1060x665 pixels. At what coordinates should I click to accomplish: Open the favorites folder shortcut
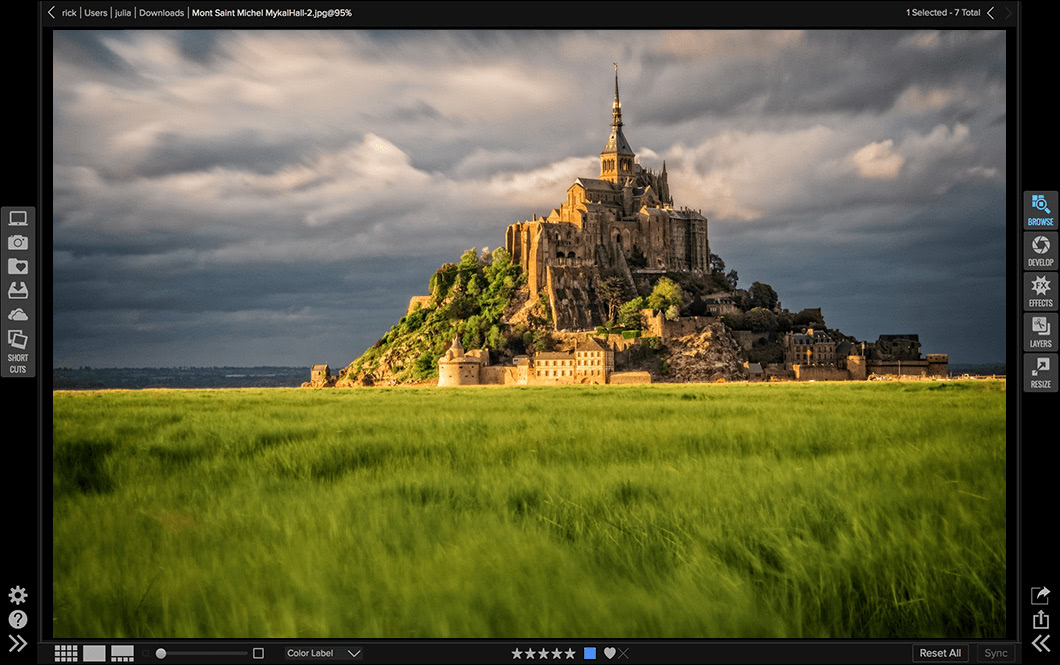coord(18,266)
